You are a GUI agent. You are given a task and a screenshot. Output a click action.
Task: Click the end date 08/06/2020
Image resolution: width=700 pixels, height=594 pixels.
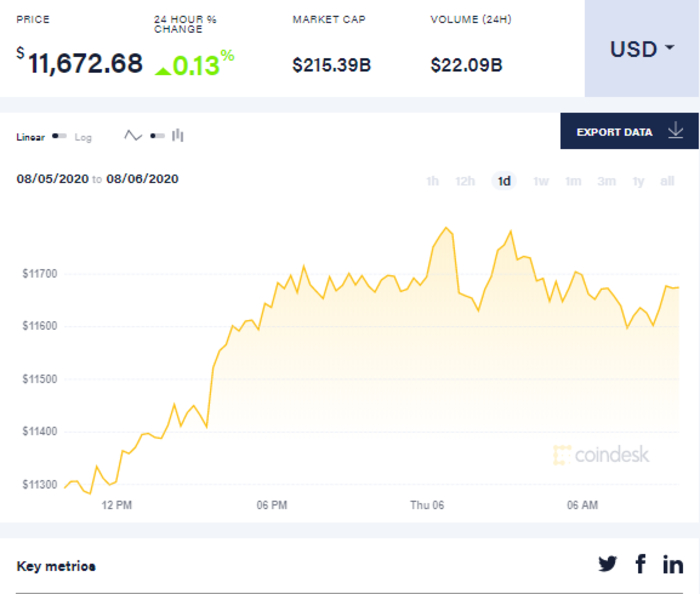click(x=142, y=179)
